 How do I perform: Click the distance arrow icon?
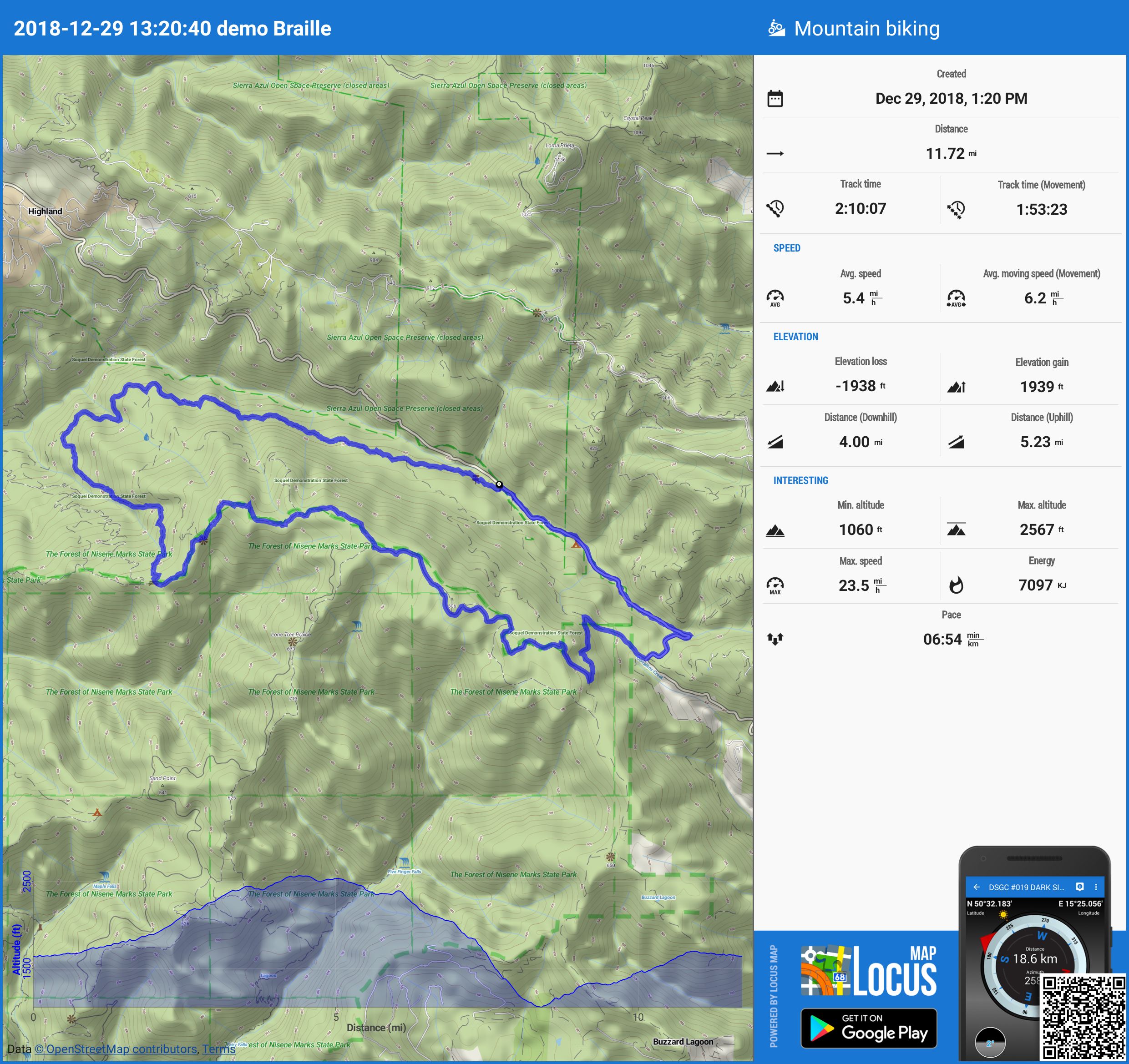point(775,153)
